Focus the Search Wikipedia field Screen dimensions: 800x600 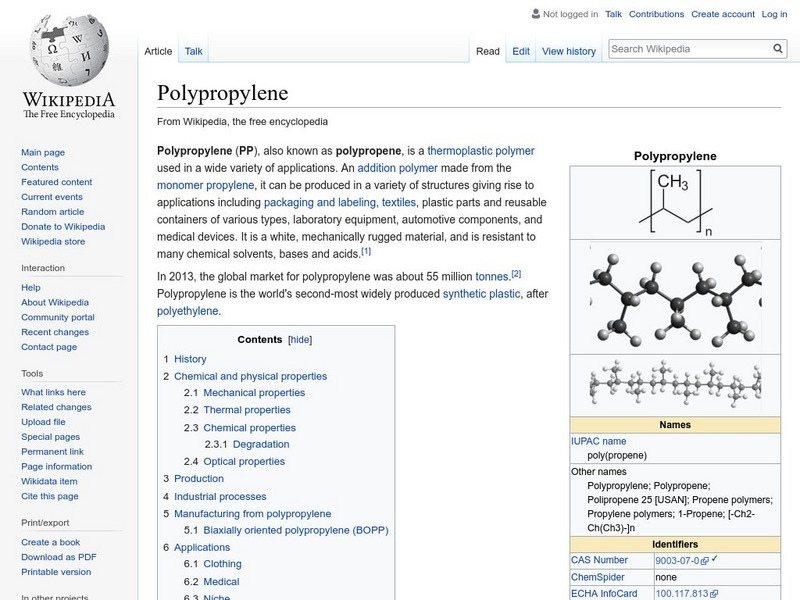(690, 49)
